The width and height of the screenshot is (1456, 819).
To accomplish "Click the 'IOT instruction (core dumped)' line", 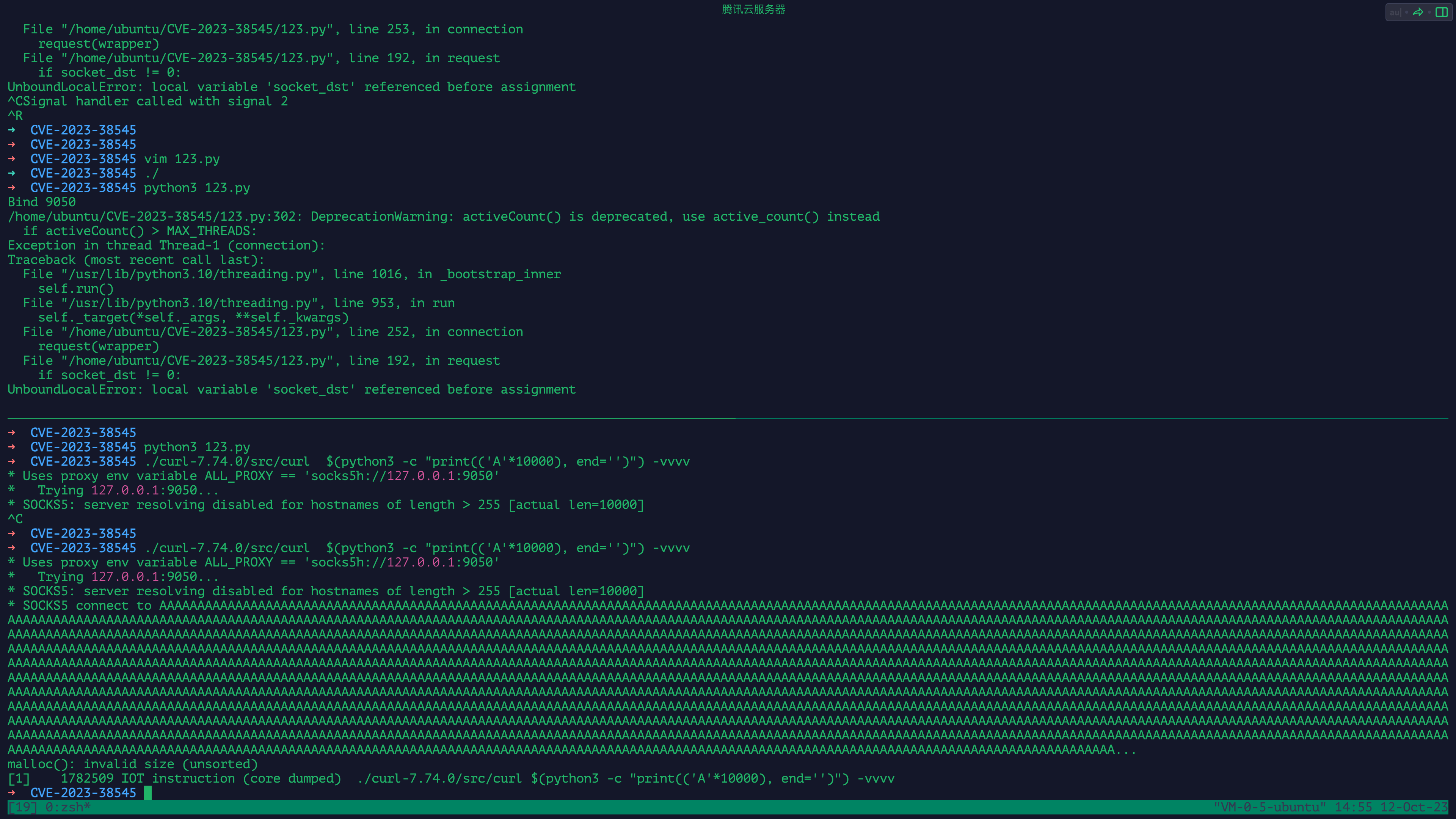I will pos(450,778).
